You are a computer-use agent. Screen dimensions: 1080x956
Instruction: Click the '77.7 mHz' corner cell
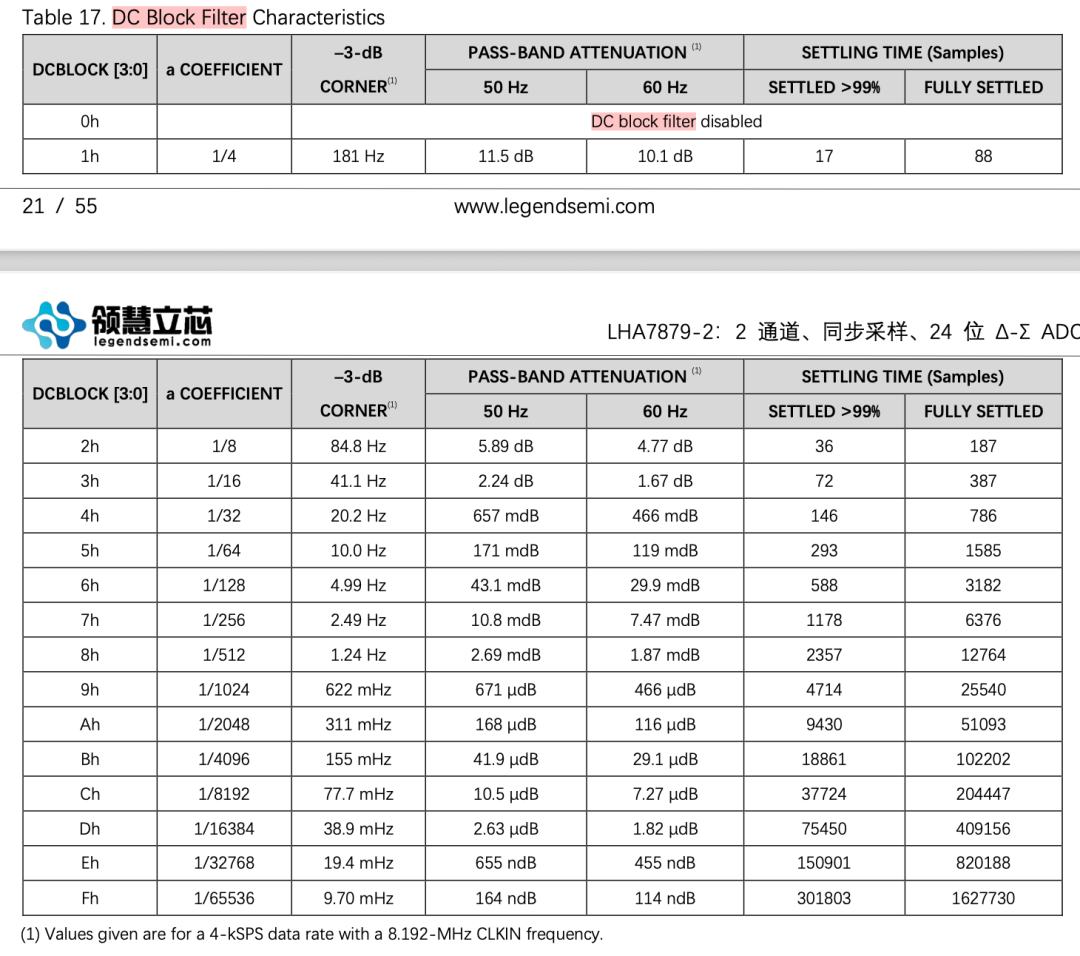tap(358, 794)
